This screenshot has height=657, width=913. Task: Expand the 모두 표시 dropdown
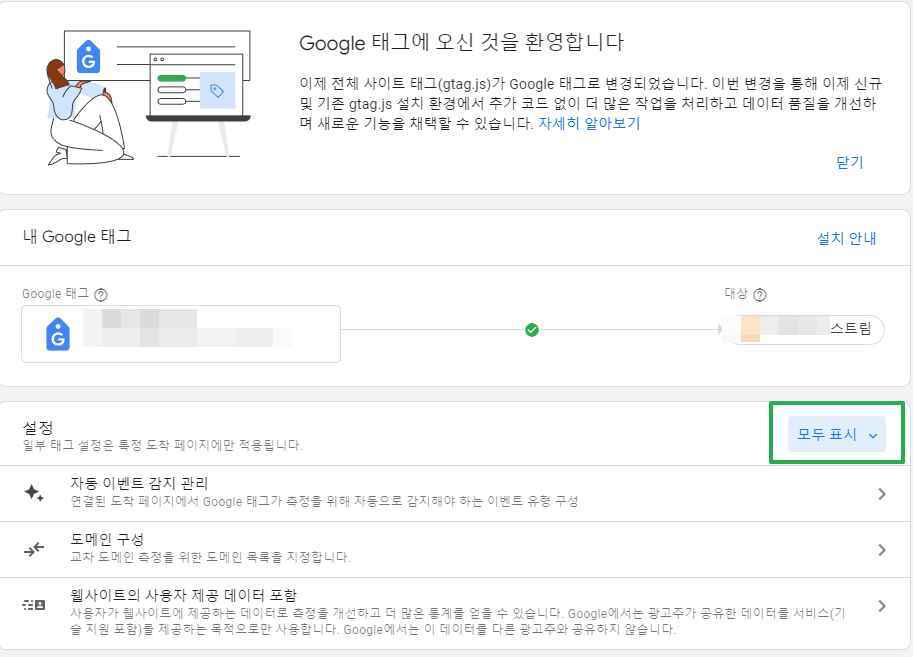pyautogui.click(x=837, y=434)
